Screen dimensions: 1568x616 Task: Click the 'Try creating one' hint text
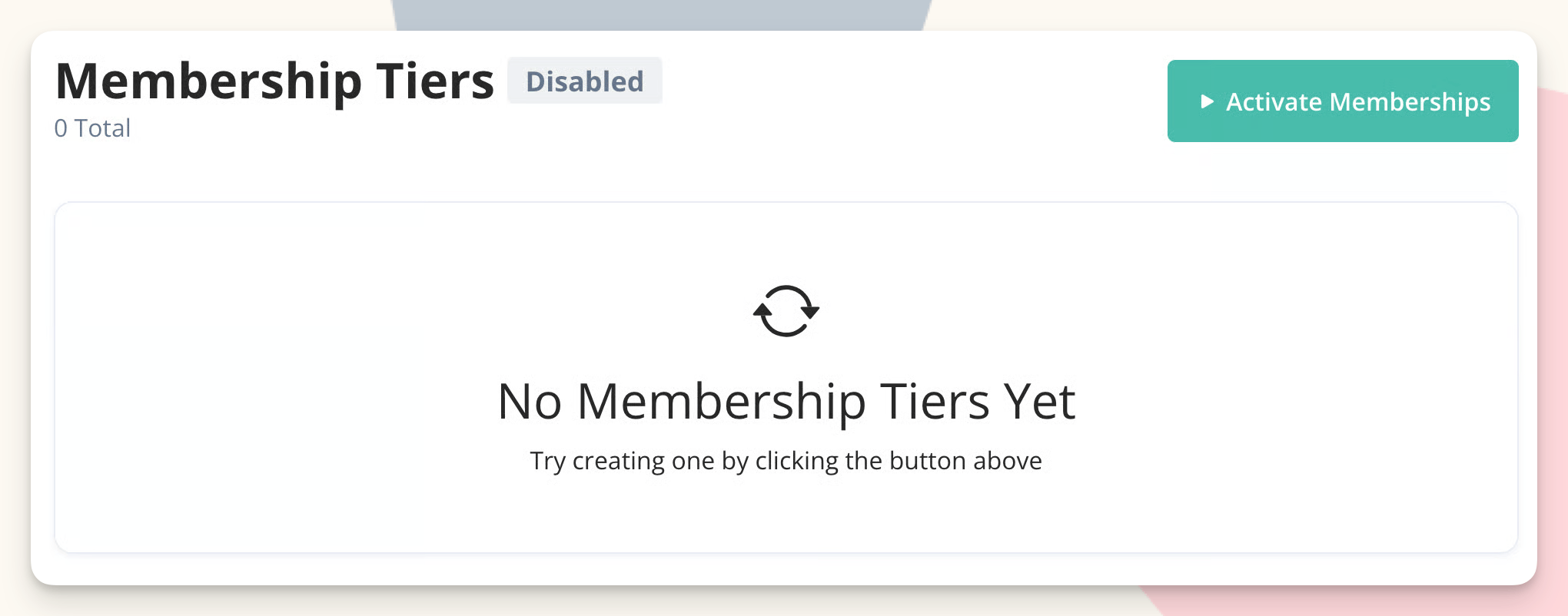[786, 461]
